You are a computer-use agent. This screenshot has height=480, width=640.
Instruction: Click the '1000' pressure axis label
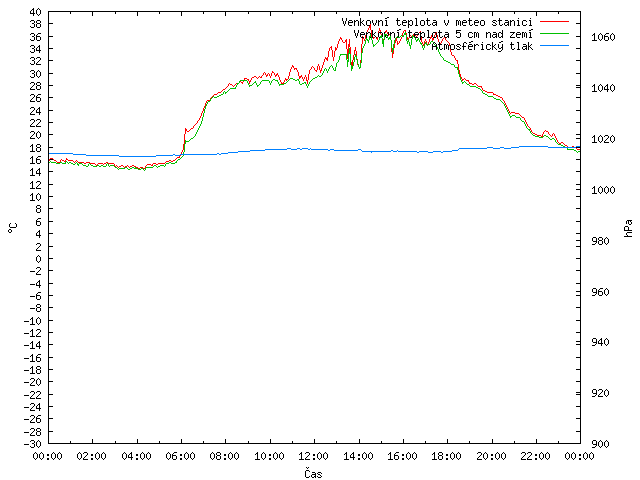(603, 190)
